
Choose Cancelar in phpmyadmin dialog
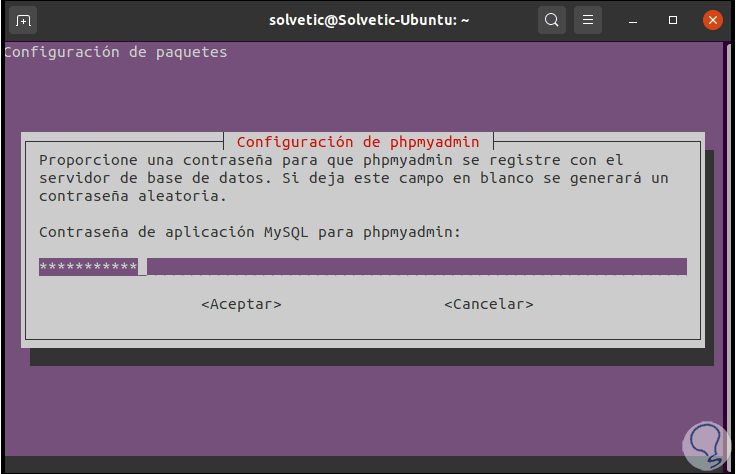(489, 304)
